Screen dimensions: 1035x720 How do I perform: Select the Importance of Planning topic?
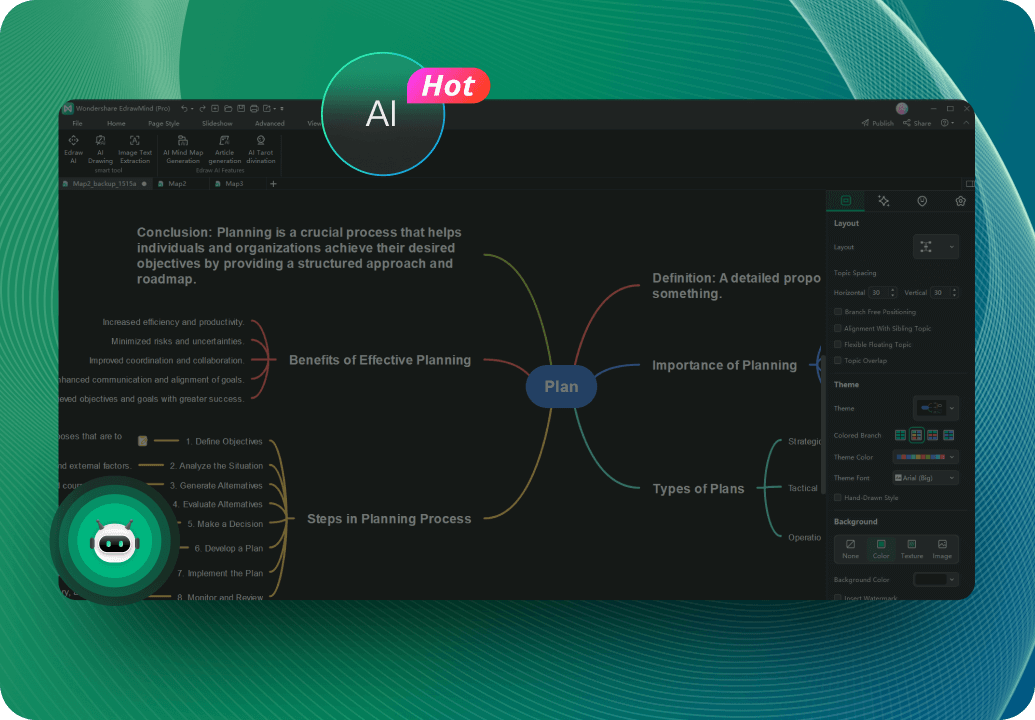(724, 365)
